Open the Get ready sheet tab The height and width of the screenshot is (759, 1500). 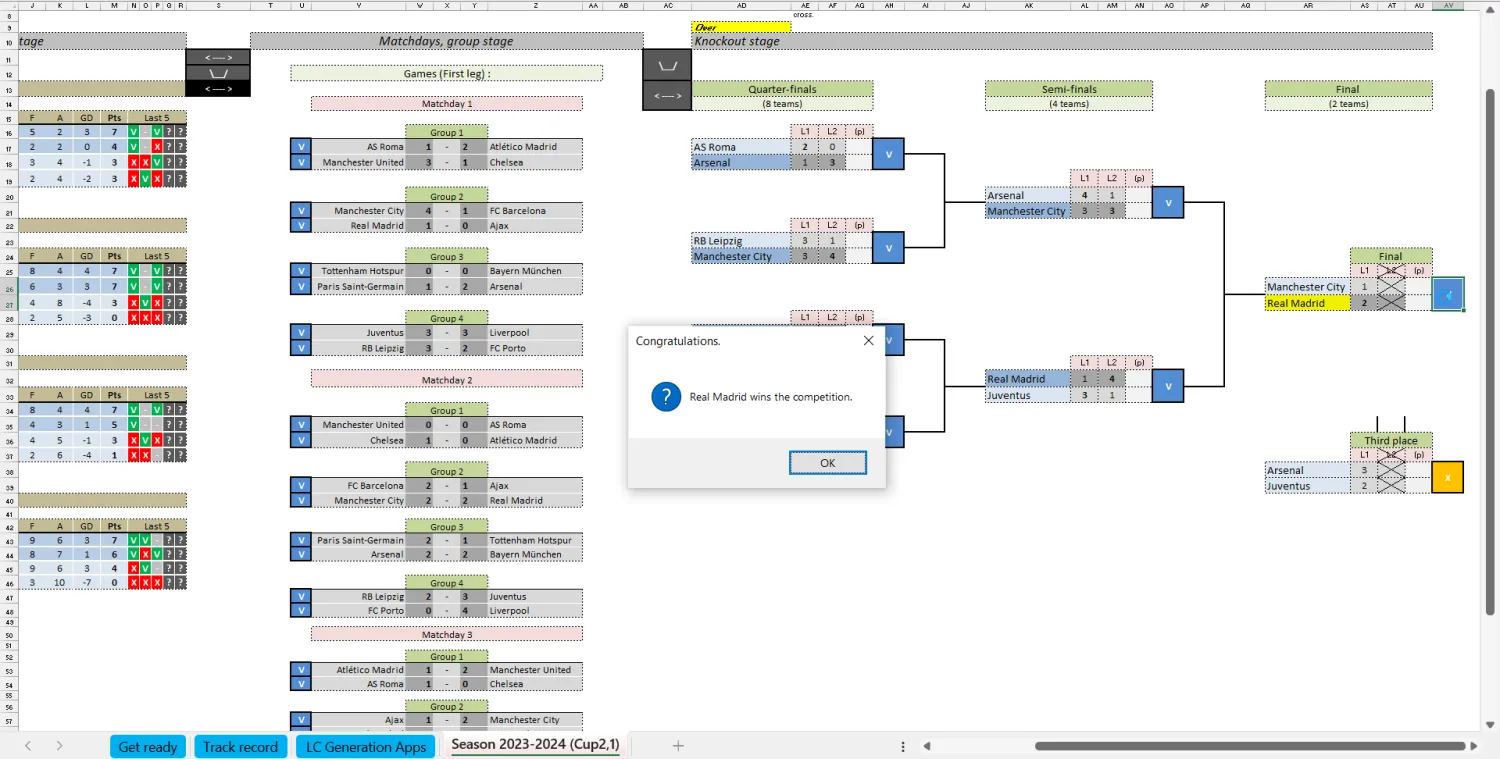tap(148, 746)
